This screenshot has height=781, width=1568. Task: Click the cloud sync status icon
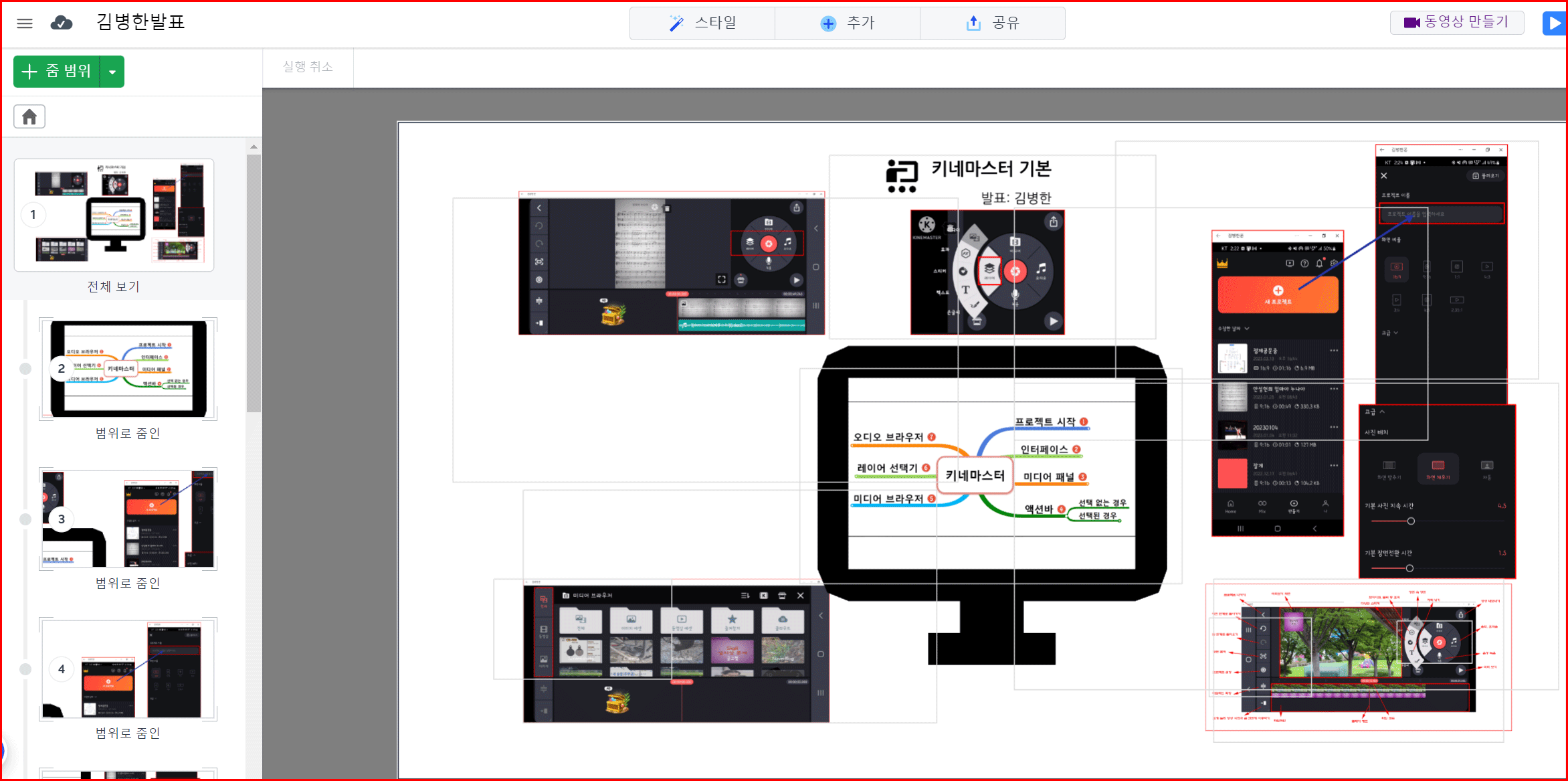(62, 23)
